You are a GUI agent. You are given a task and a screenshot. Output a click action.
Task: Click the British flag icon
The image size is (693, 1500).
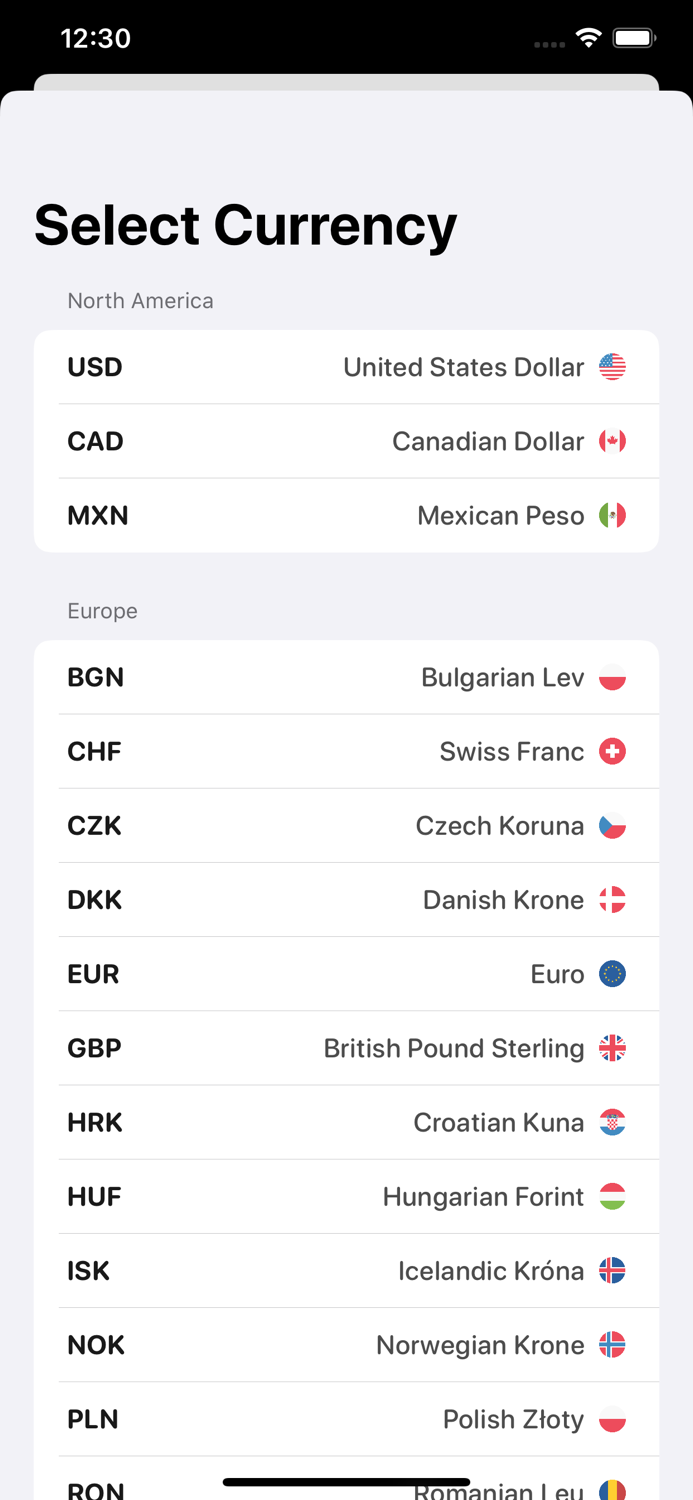613,1048
